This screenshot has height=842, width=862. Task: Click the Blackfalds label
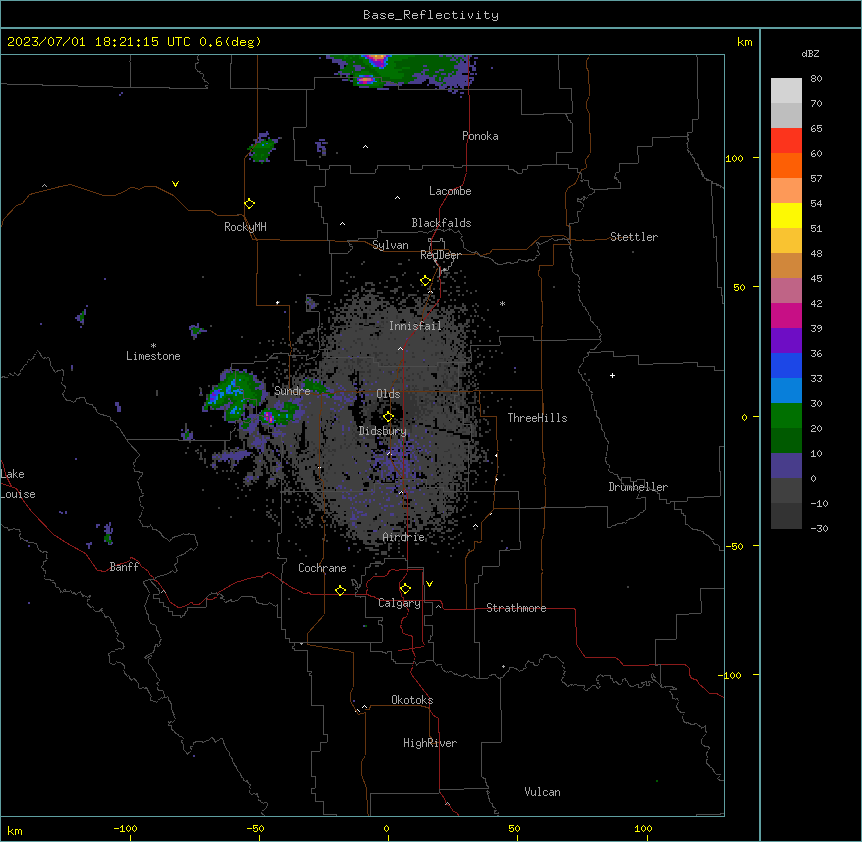tap(441, 223)
